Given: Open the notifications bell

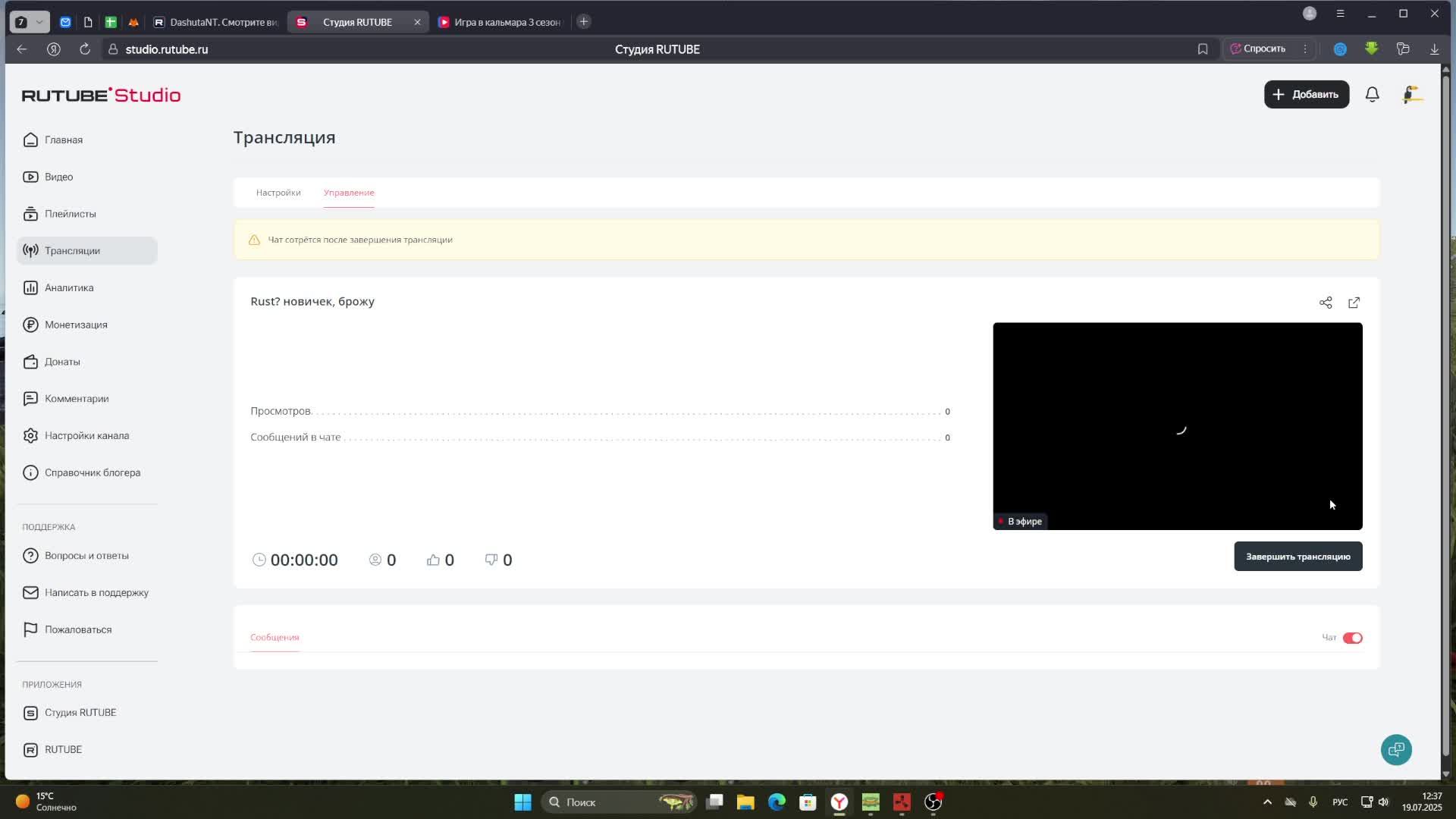Looking at the screenshot, I should [x=1372, y=95].
